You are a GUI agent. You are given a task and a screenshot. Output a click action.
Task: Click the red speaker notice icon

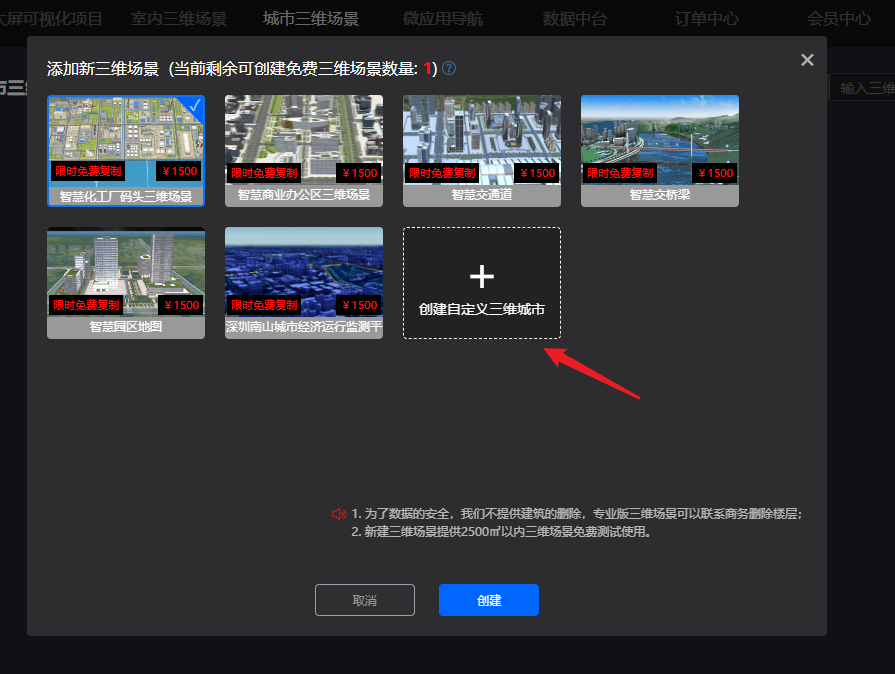pyautogui.click(x=339, y=514)
